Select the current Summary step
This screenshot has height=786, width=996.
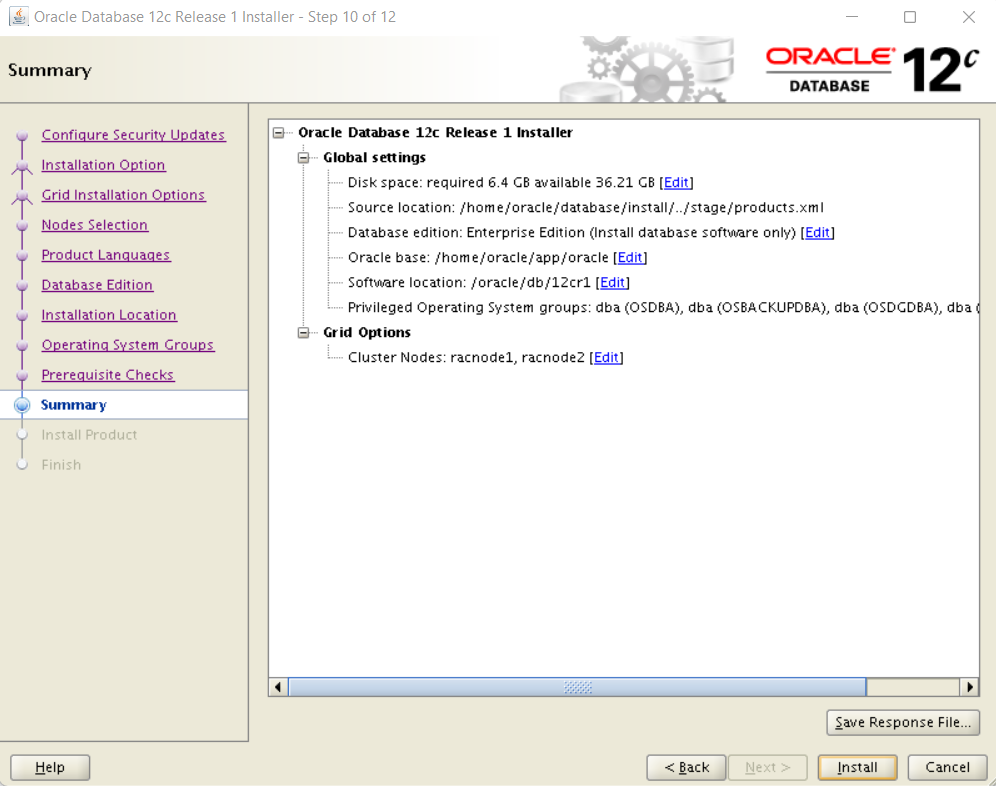(74, 405)
